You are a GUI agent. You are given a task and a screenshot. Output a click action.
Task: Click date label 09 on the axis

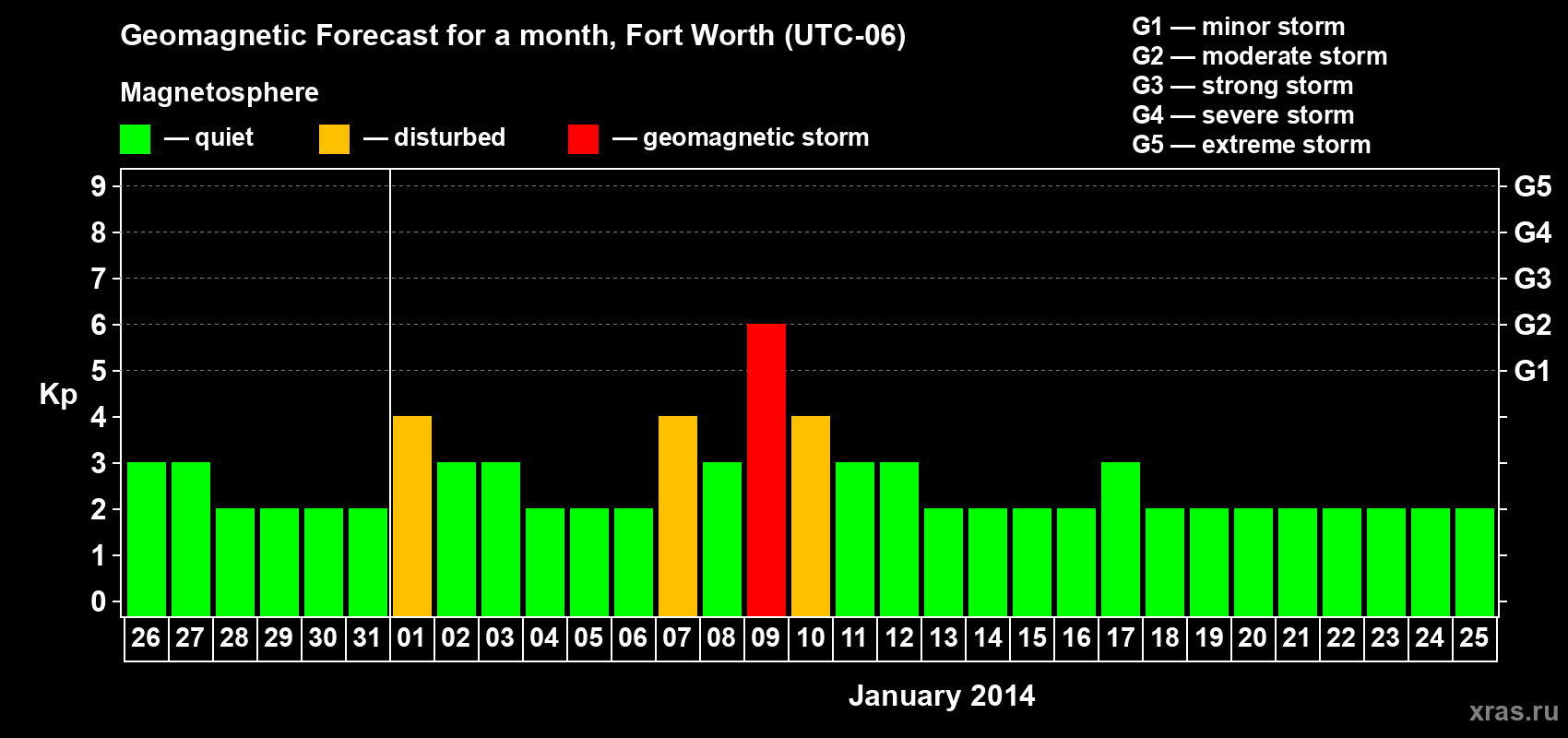coord(766,637)
